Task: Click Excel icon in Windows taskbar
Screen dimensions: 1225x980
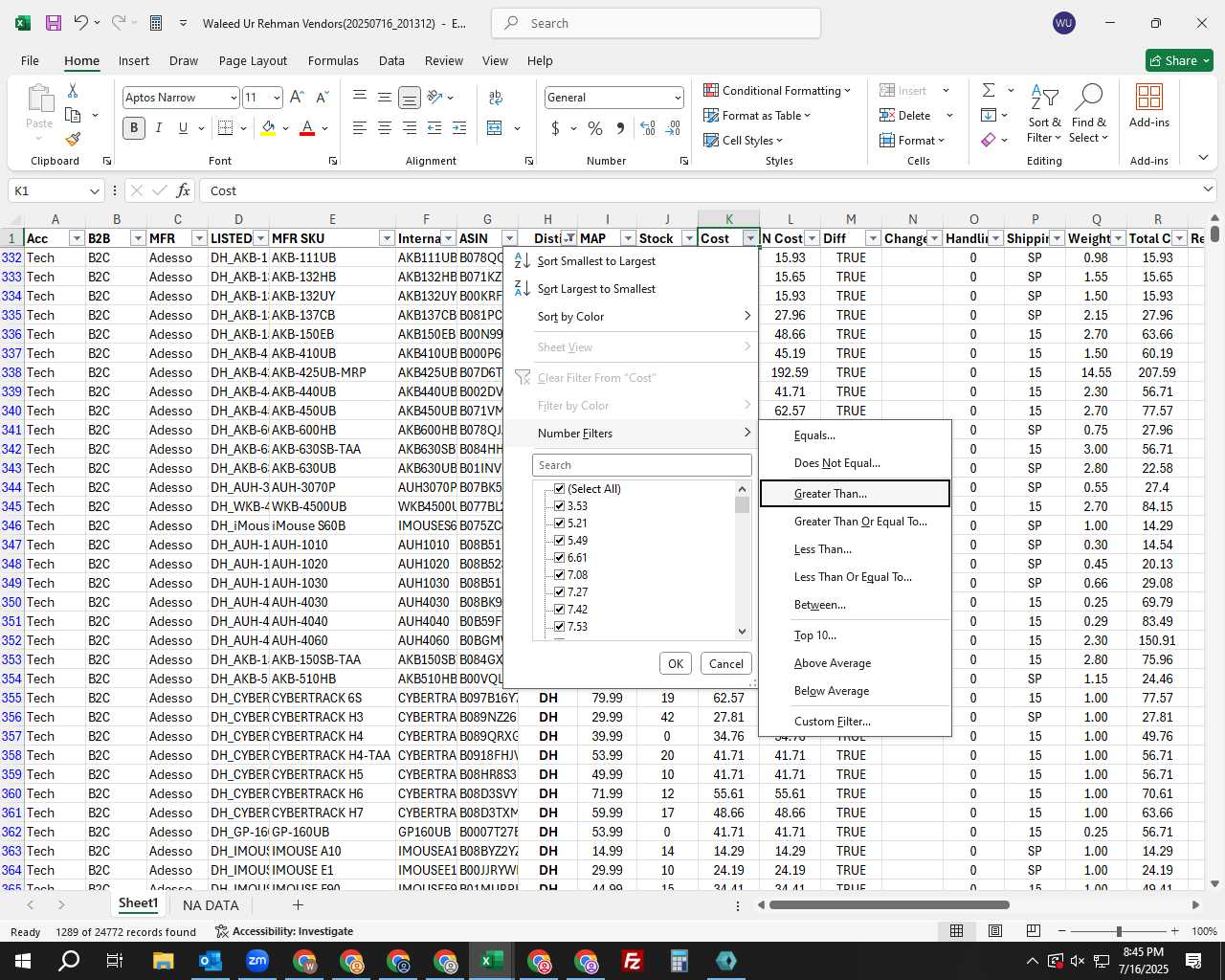Action: click(x=492, y=961)
